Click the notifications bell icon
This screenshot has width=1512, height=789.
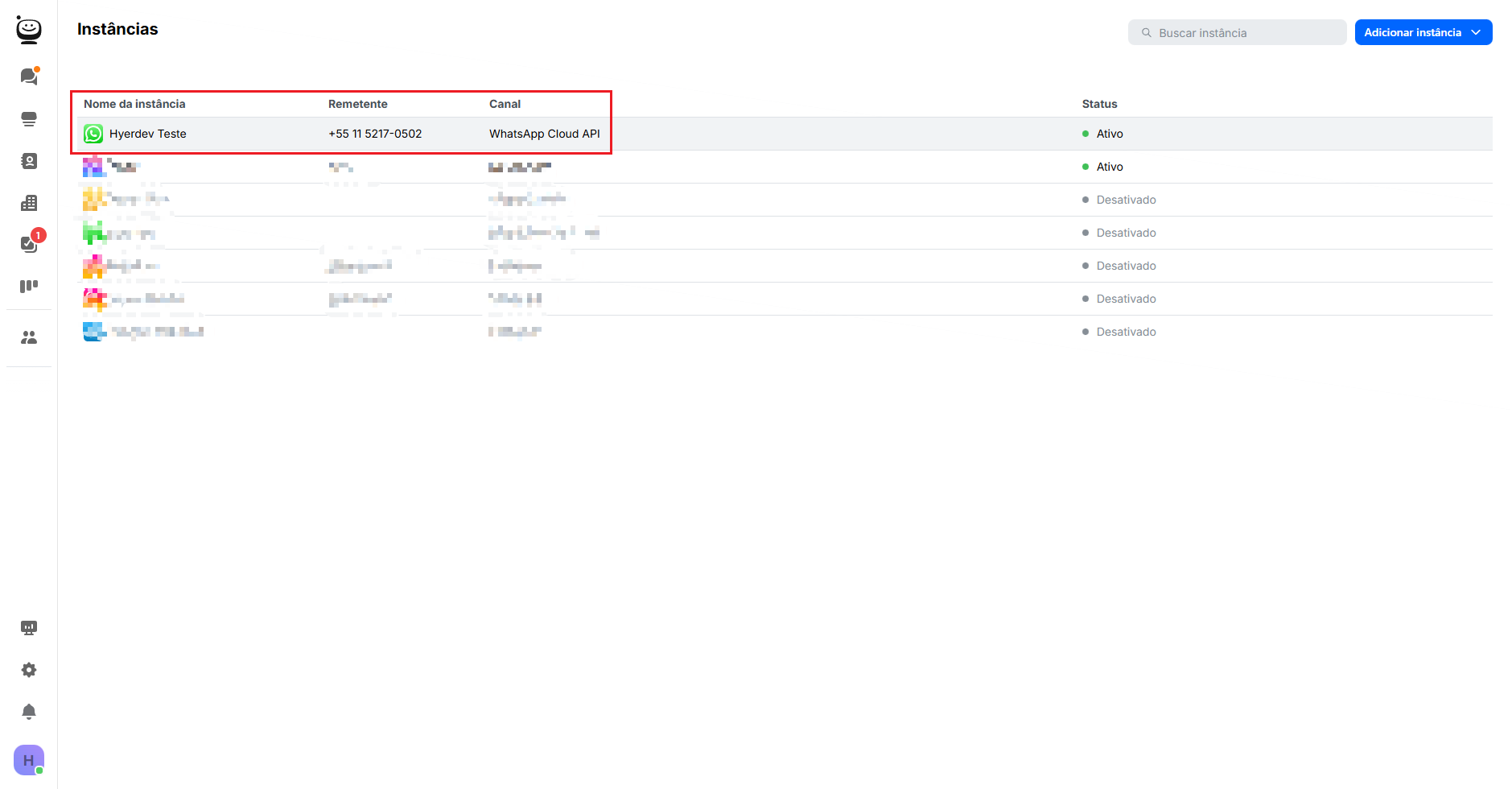[29, 712]
